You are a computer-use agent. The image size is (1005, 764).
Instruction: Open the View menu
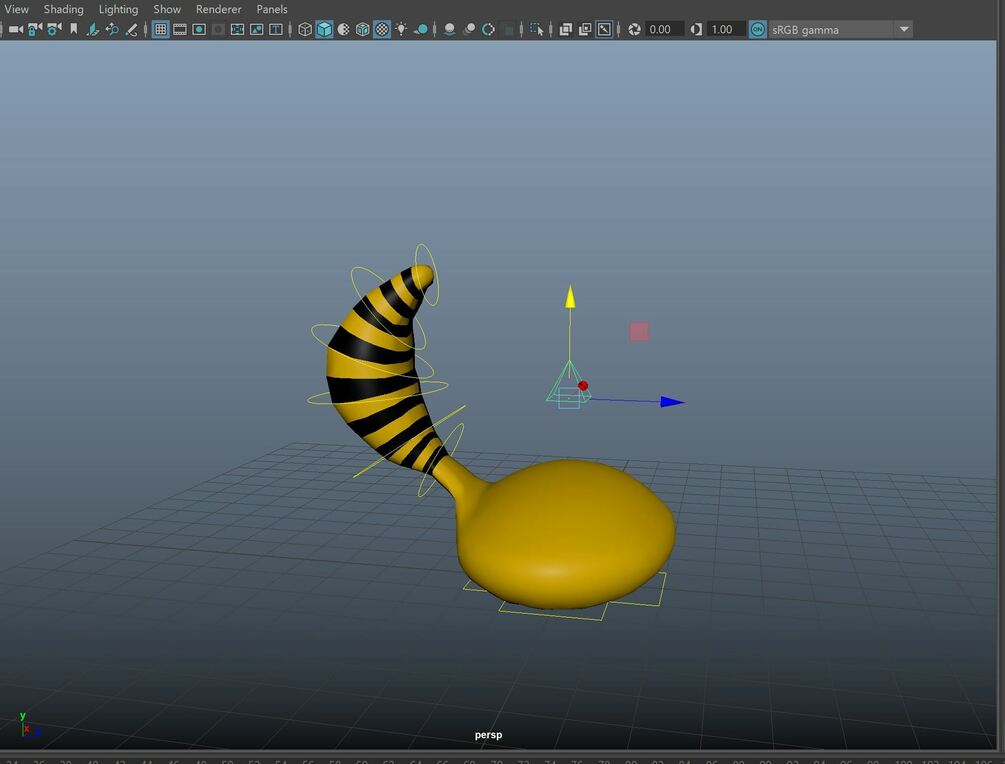(x=17, y=9)
